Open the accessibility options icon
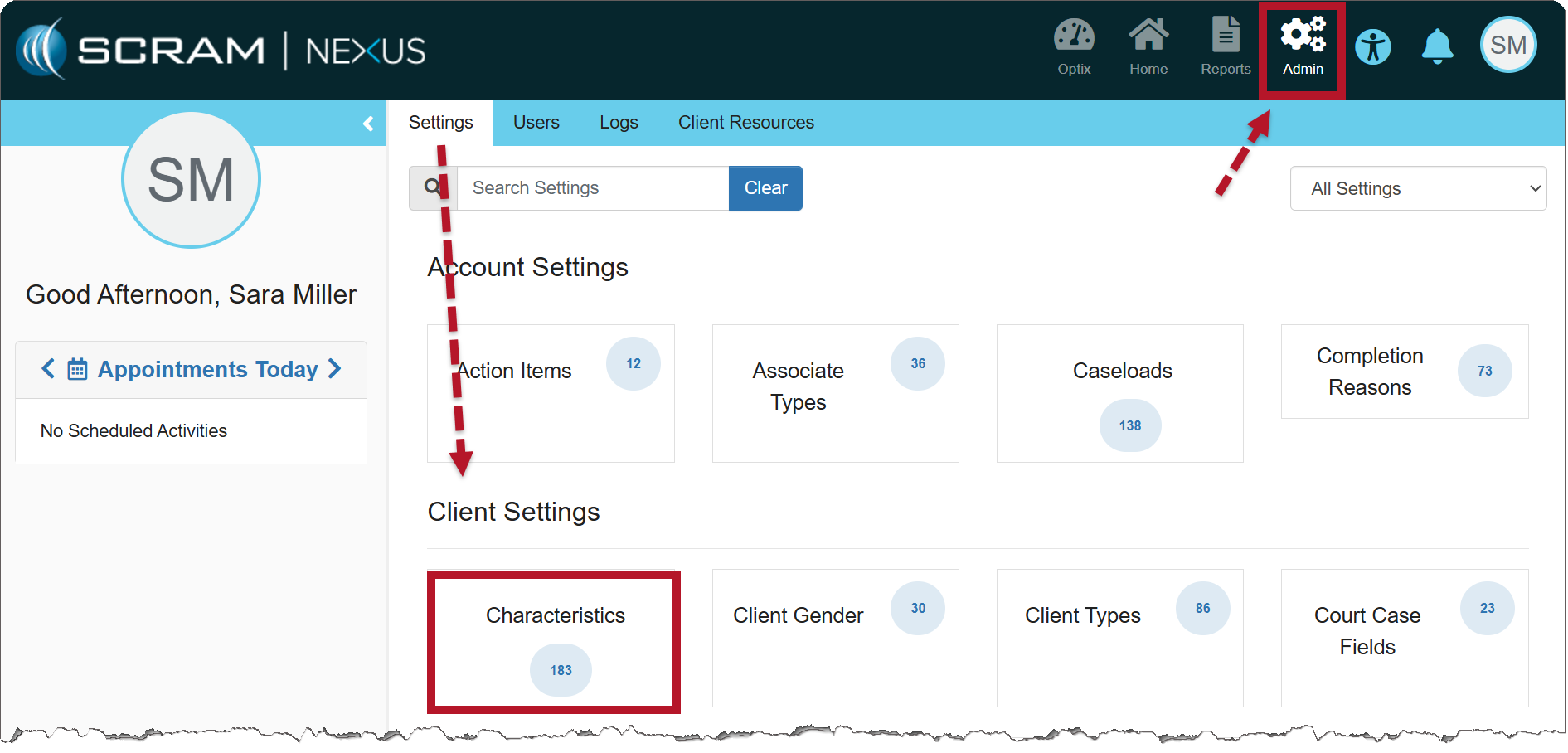Viewport: 1568px width, 753px height. 1372,47
